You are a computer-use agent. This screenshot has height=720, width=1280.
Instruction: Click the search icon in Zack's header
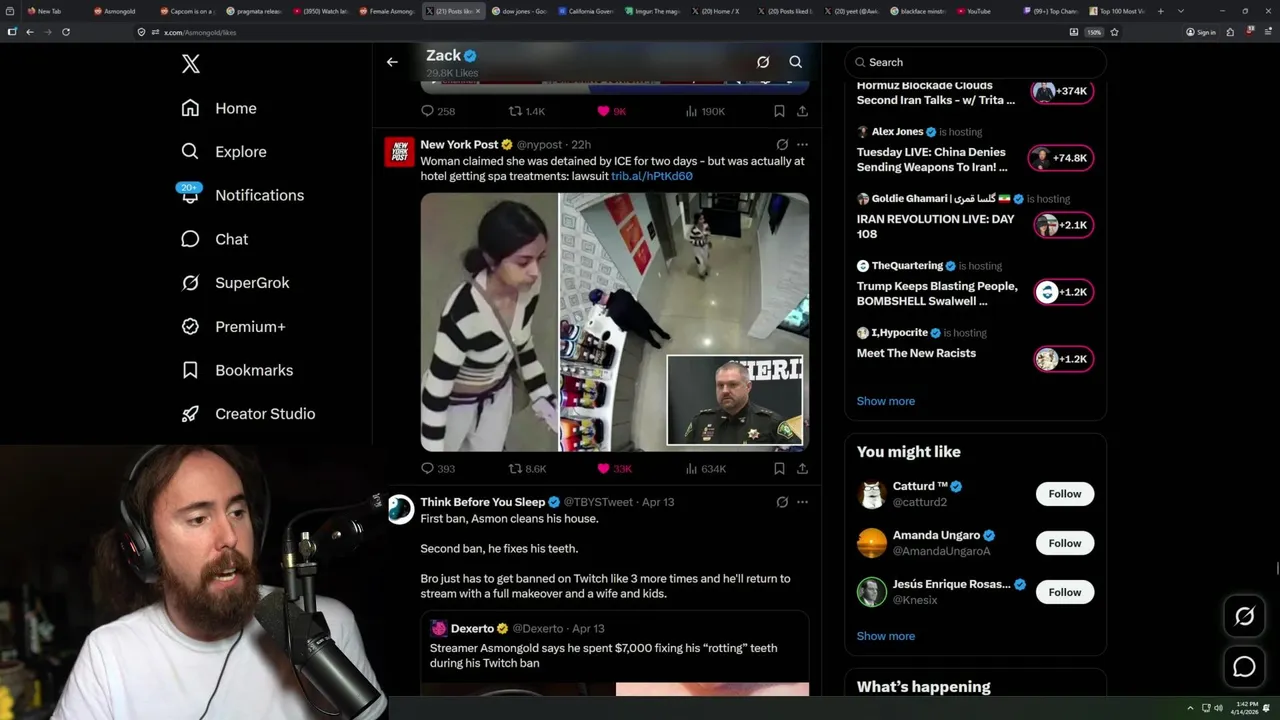point(796,62)
